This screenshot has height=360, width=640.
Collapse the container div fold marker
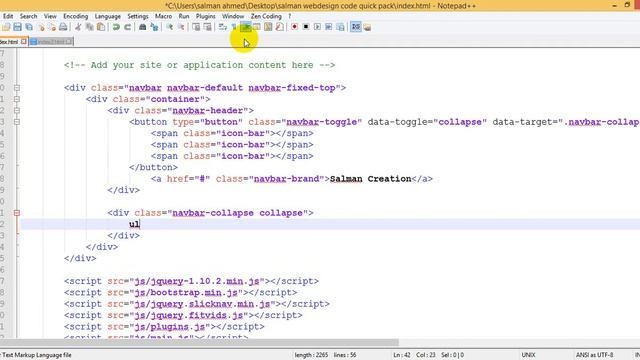[17, 99]
